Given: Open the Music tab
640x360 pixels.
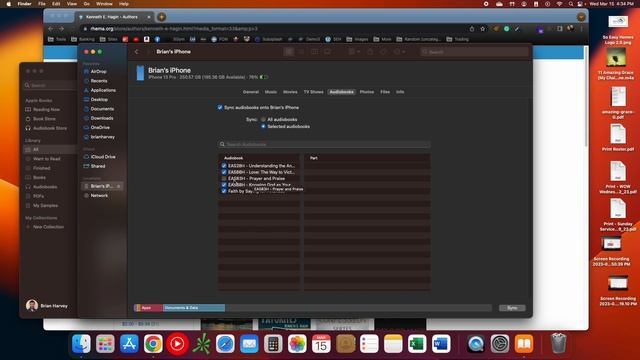Looking at the screenshot, I should [271, 92].
